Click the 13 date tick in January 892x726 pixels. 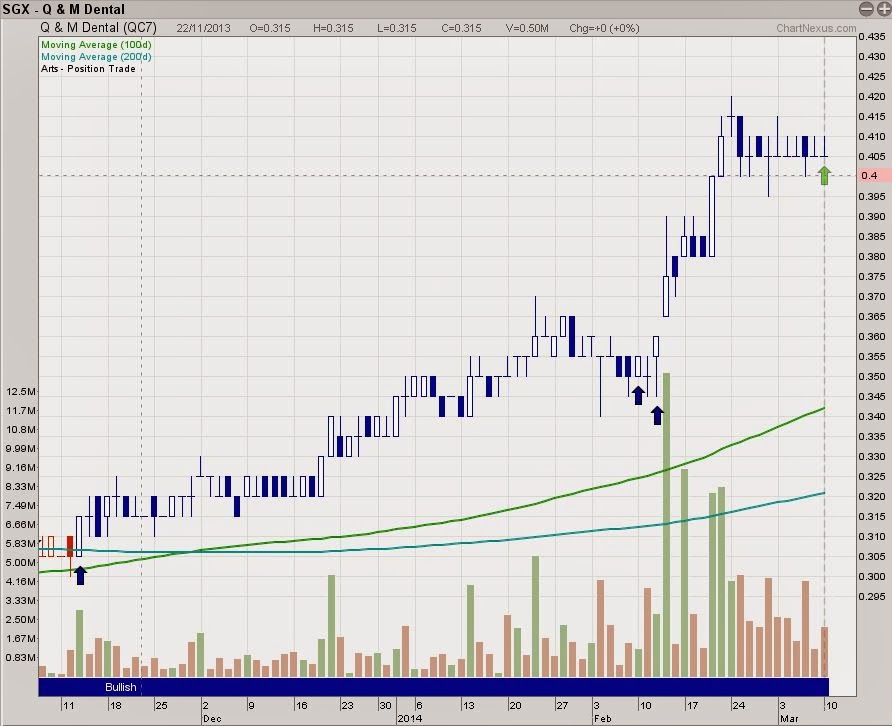[x=468, y=706]
